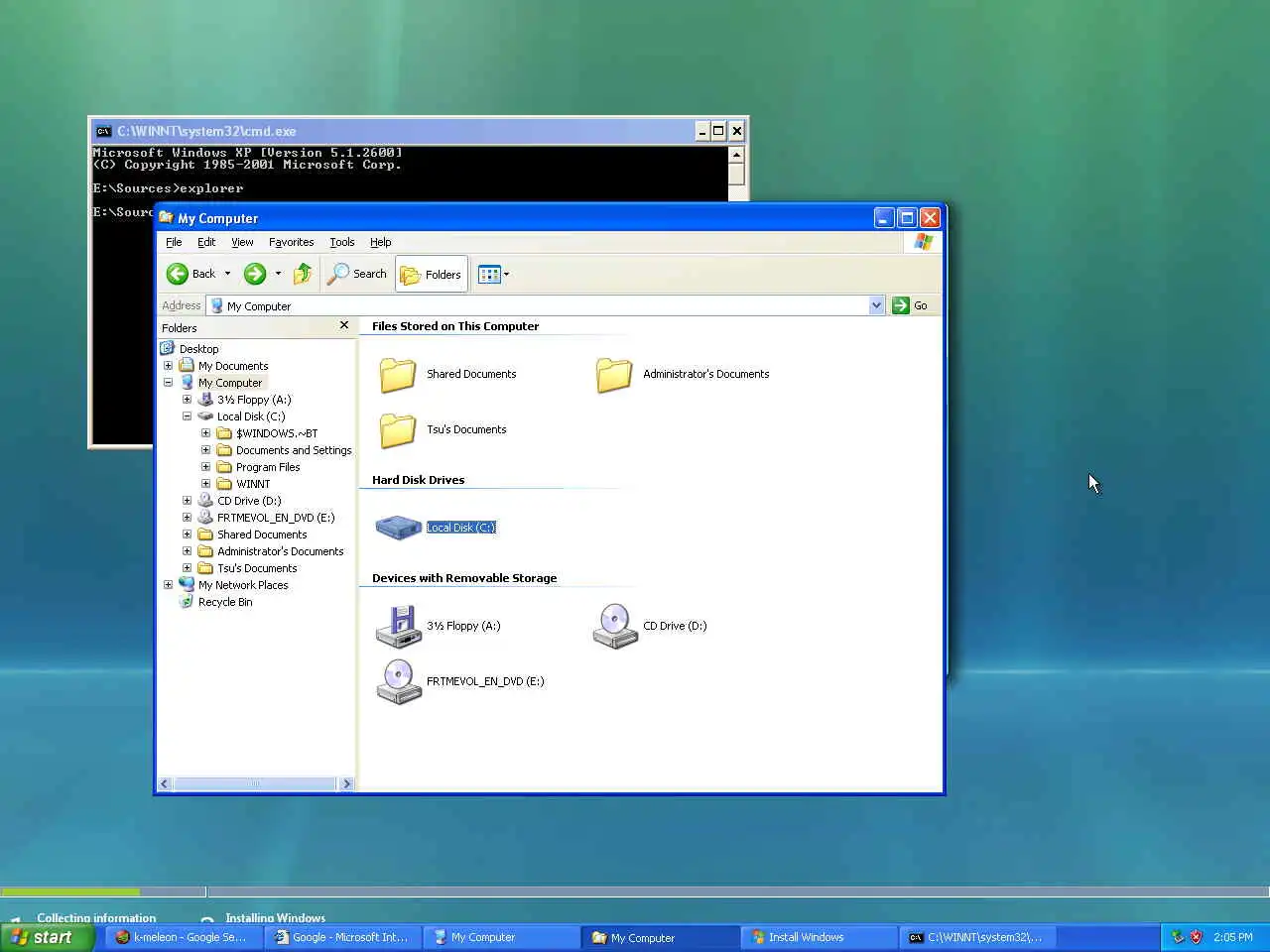Expand 3½ Floppy (A:) tree node
The width and height of the screenshot is (1270, 952).
[x=187, y=400]
